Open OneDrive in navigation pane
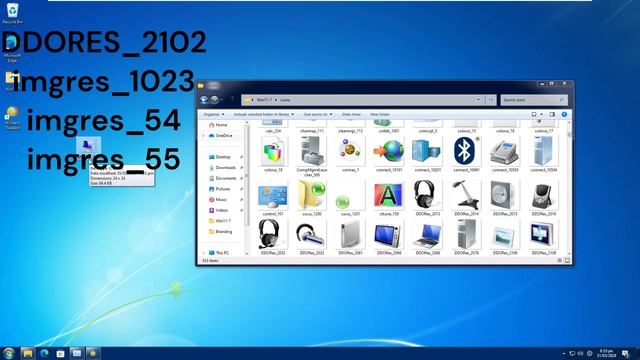The image size is (640, 360). [220, 136]
